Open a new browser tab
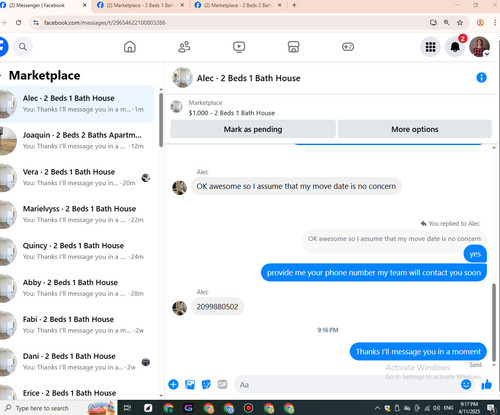 pyautogui.click(x=294, y=5)
